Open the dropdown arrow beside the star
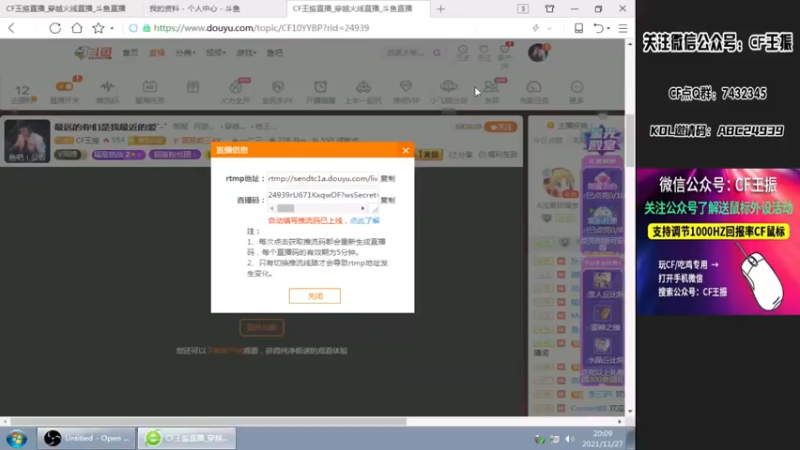Screen dimensions: 800x450 [x=112, y=29]
